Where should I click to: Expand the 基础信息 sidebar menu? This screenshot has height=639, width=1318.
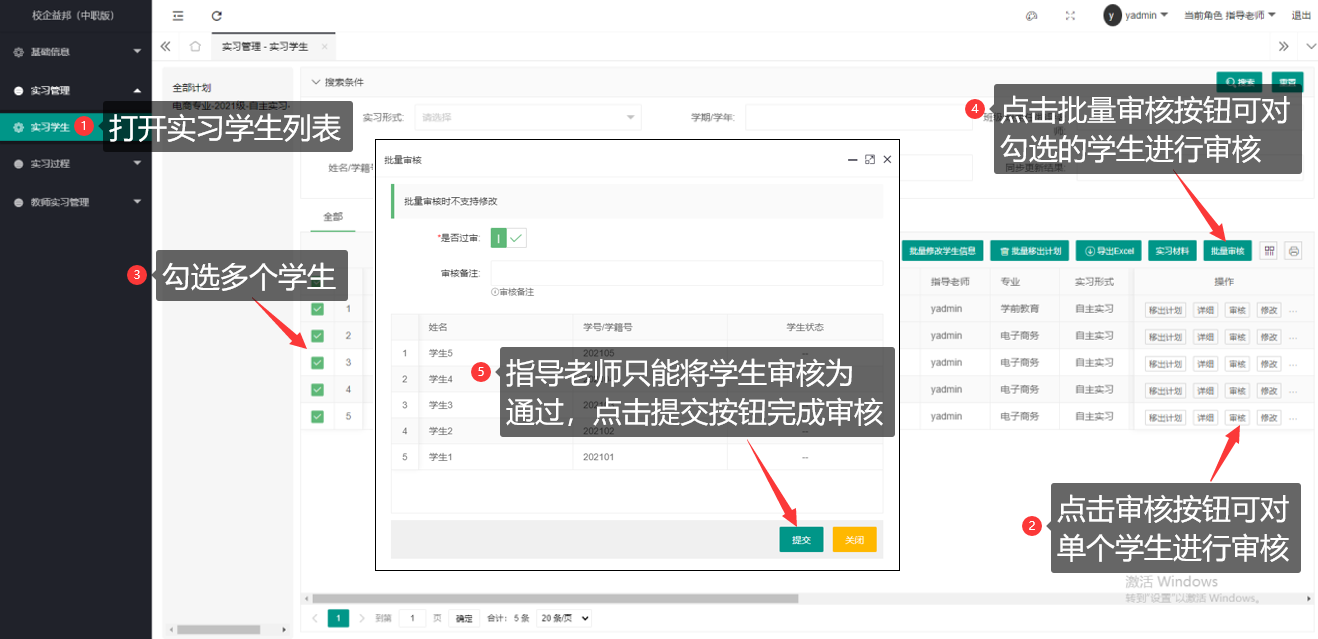tap(76, 52)
